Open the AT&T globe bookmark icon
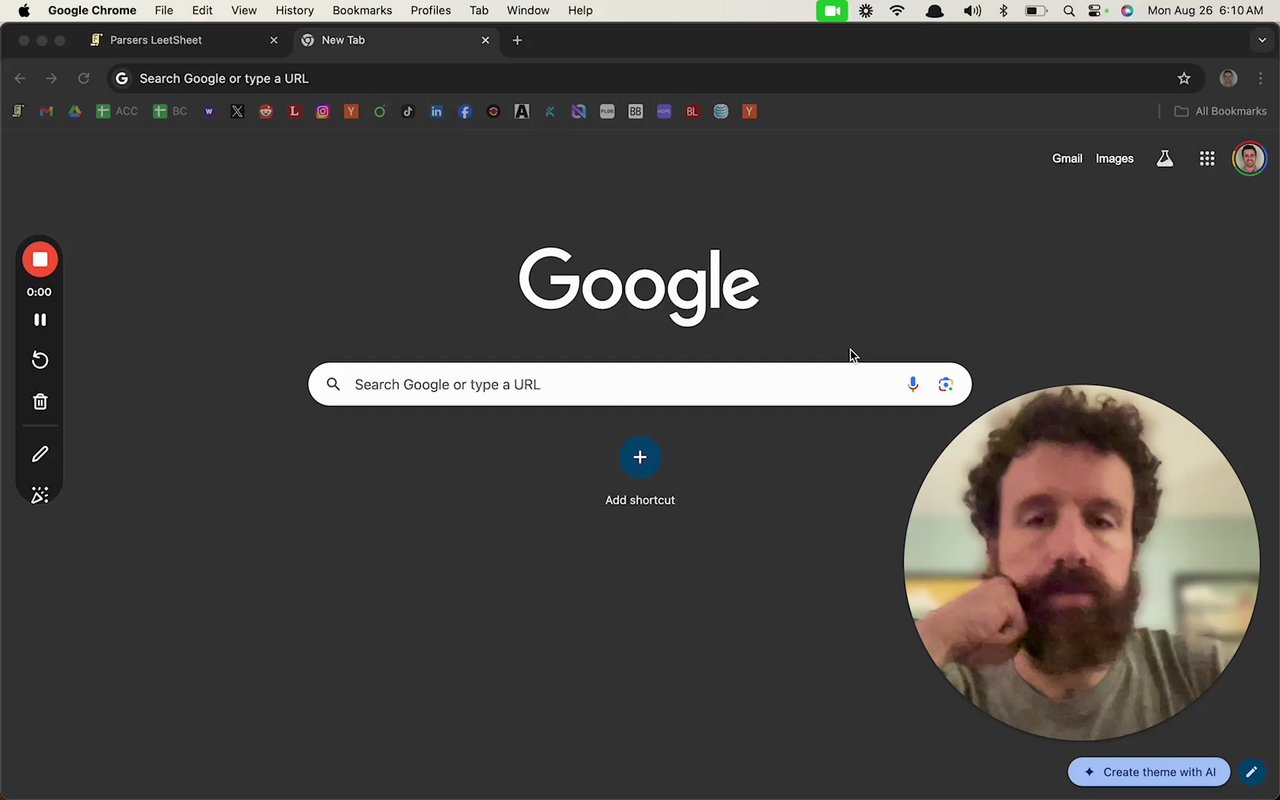Screen dimensions: 1280x800 click(721, 112)
